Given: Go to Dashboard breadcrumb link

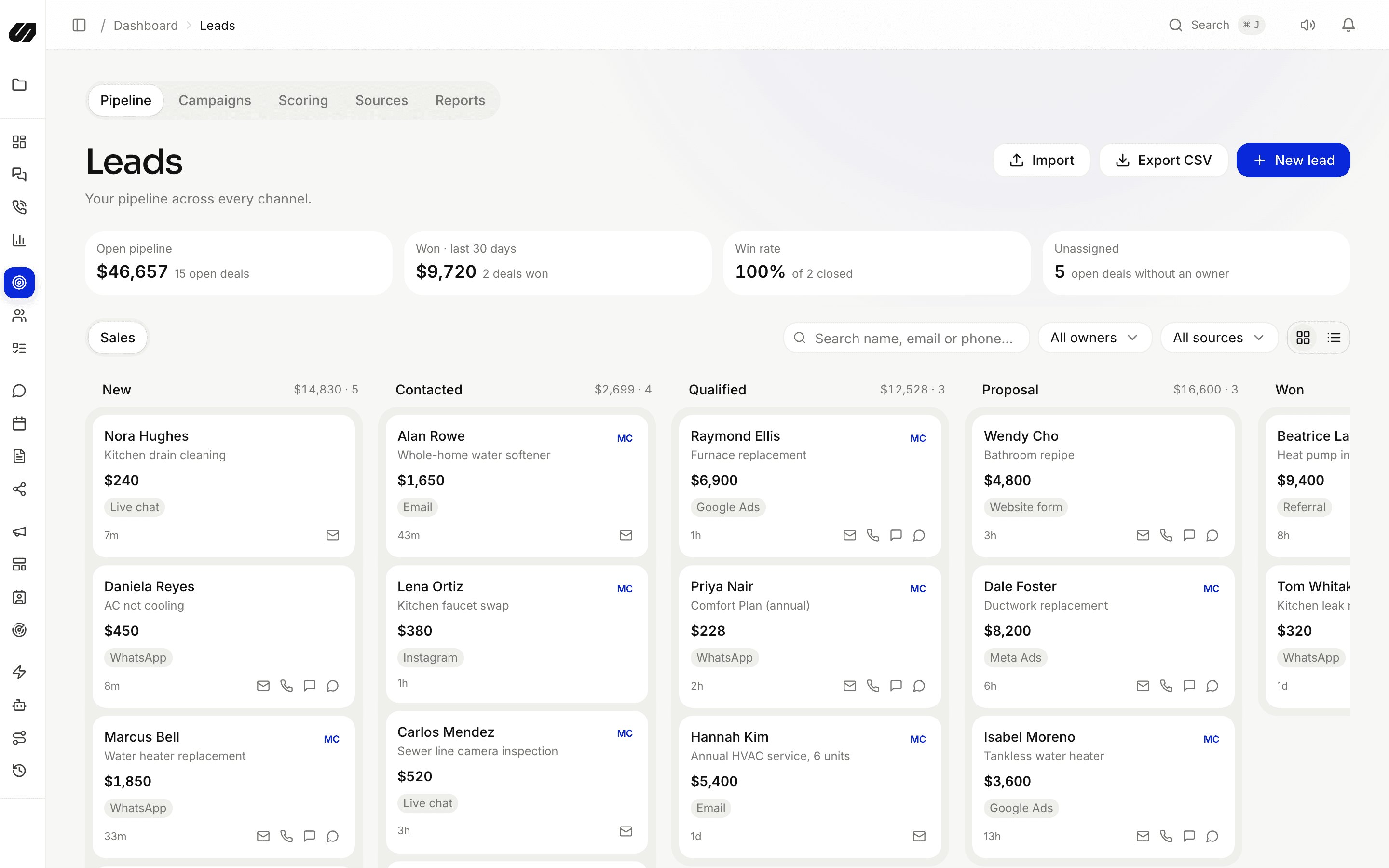Looking at the screenshot, I should pos(146,25).
